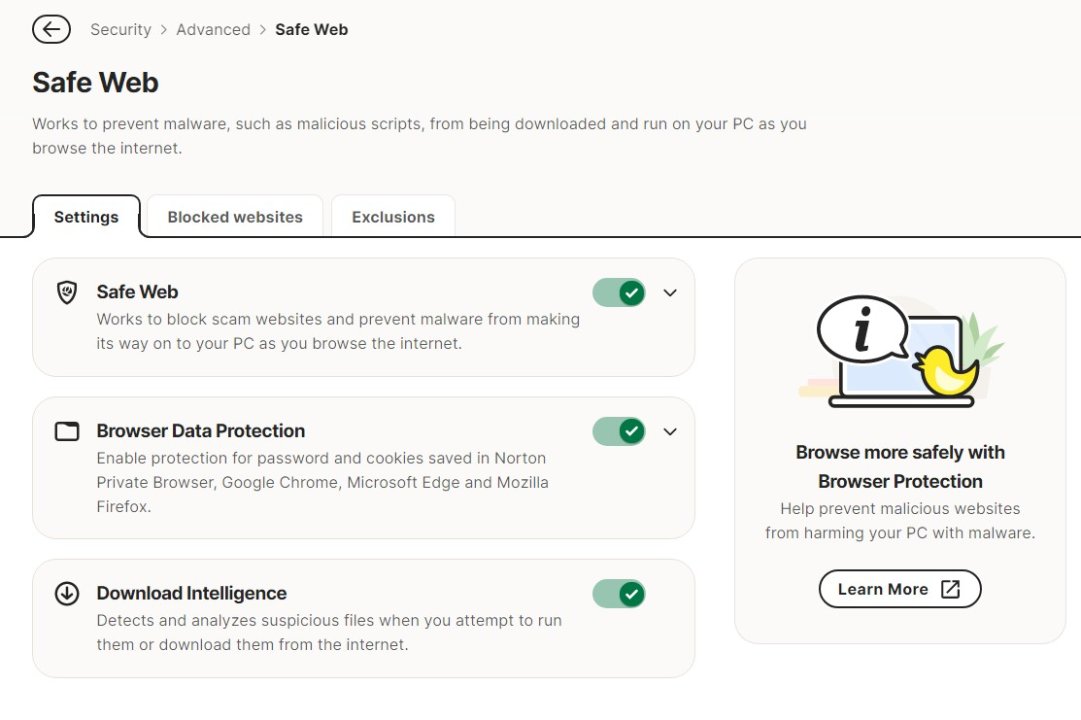Open the Blocked websites tab

(x=235, y=217)
